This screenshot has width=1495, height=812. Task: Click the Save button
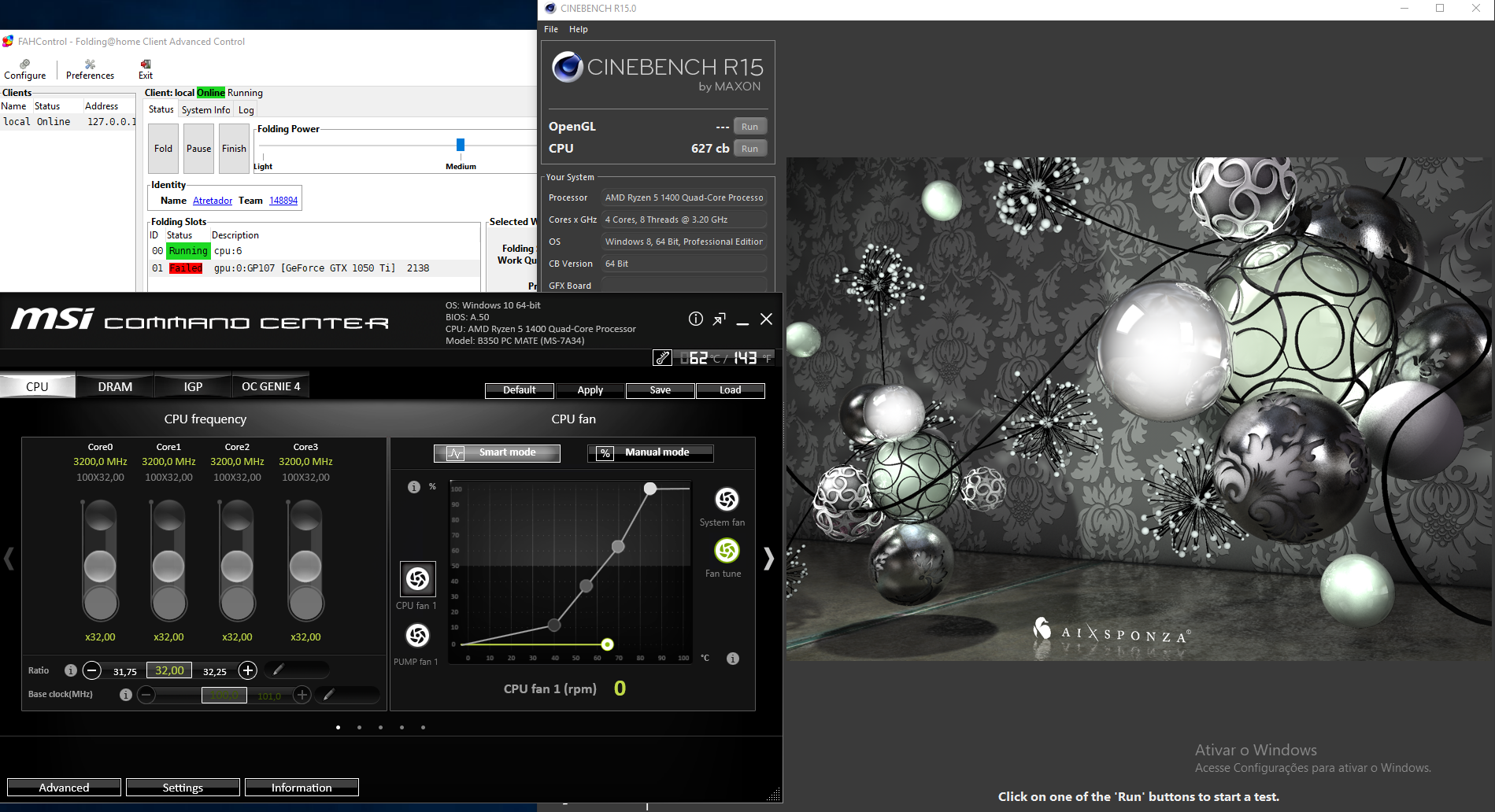(661, 390)
